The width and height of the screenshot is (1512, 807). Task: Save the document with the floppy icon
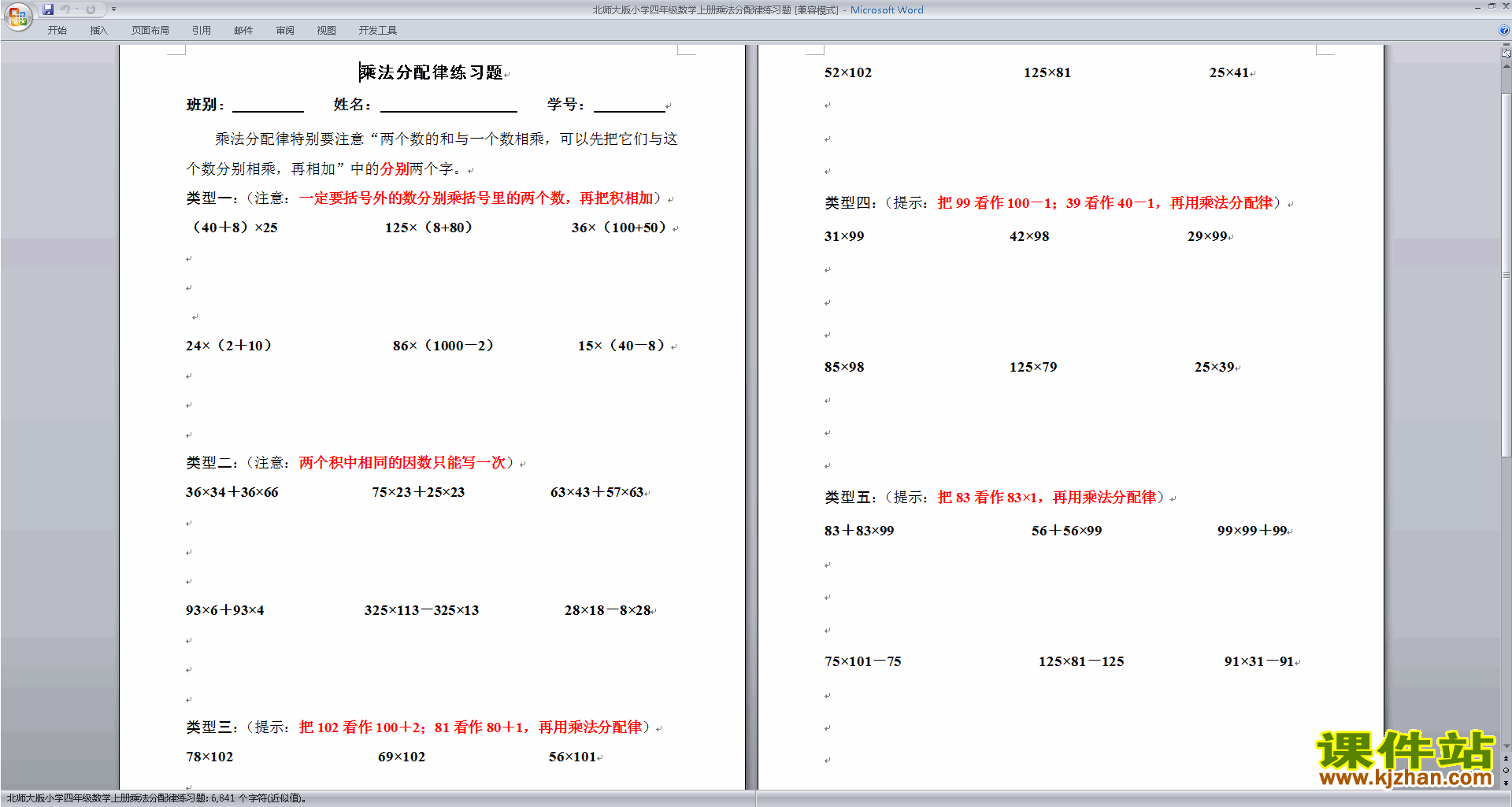pos(48,9)
